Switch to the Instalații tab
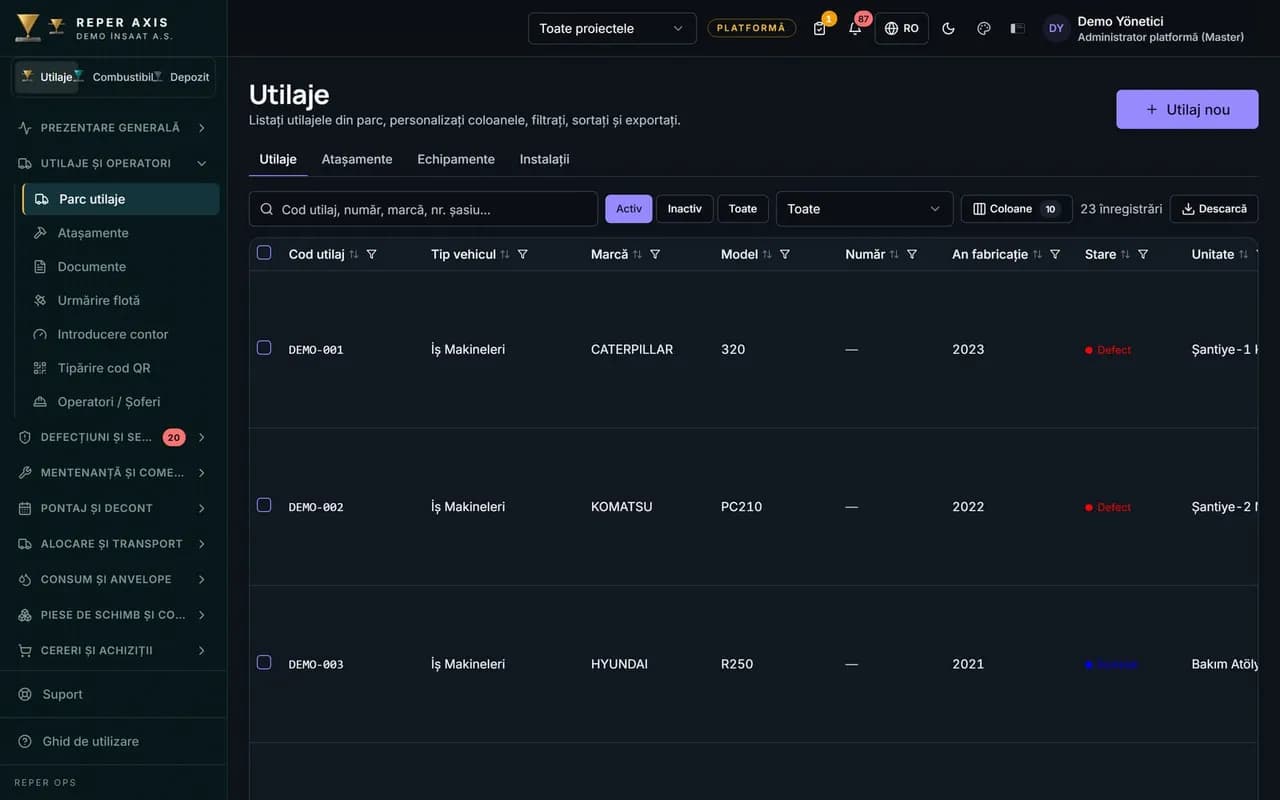Screen dimensions: 1280x800 [x=545, y=159]
